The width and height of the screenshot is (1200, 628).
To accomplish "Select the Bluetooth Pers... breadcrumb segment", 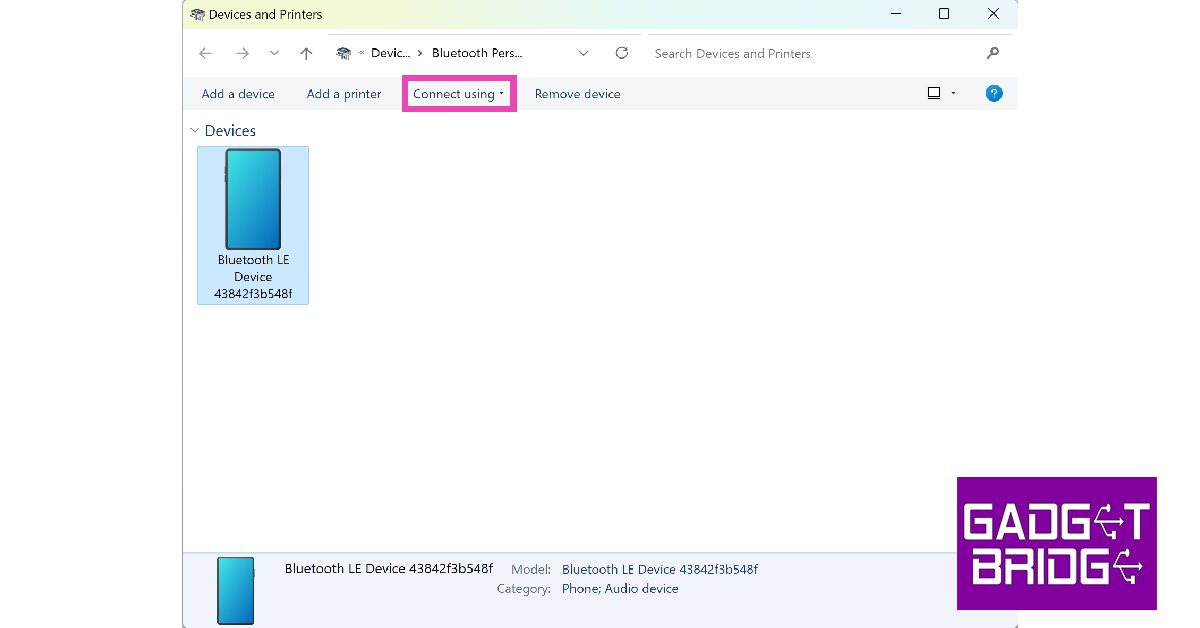I will point(477,53).
